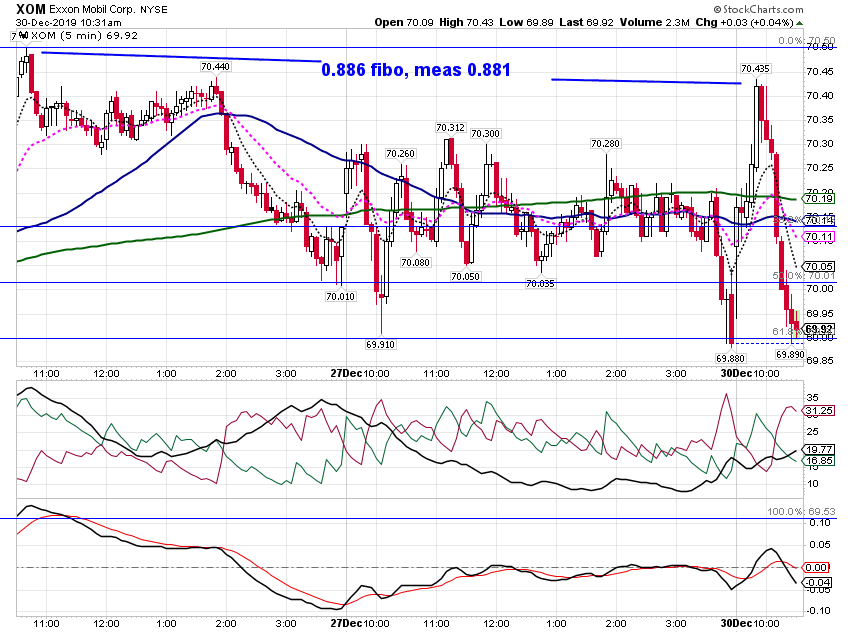Select the 69.910 low price label
The height and width of the screenshot is (633, 850).
click(381, 345)
